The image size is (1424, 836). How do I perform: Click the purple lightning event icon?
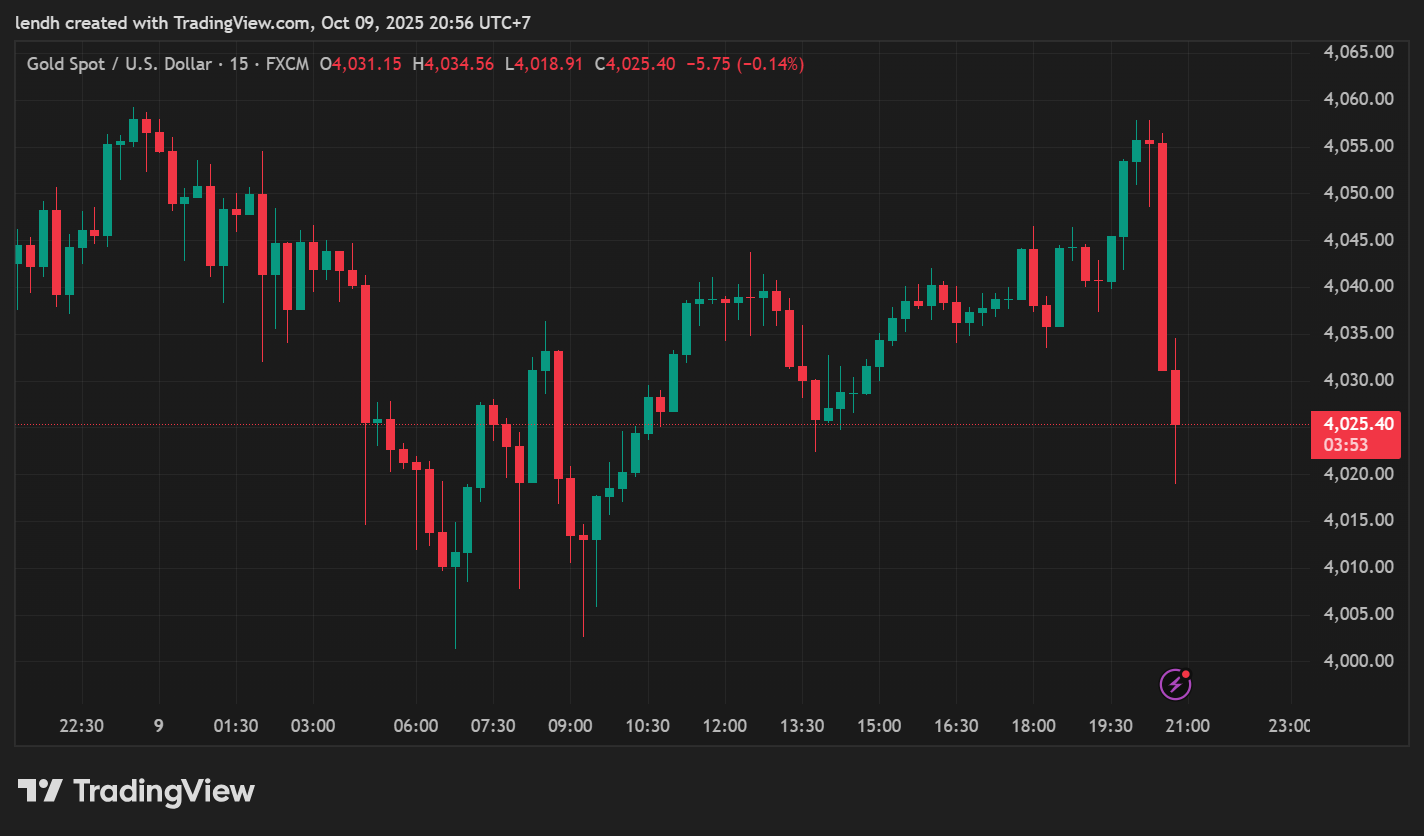[x=1175, y=684]
